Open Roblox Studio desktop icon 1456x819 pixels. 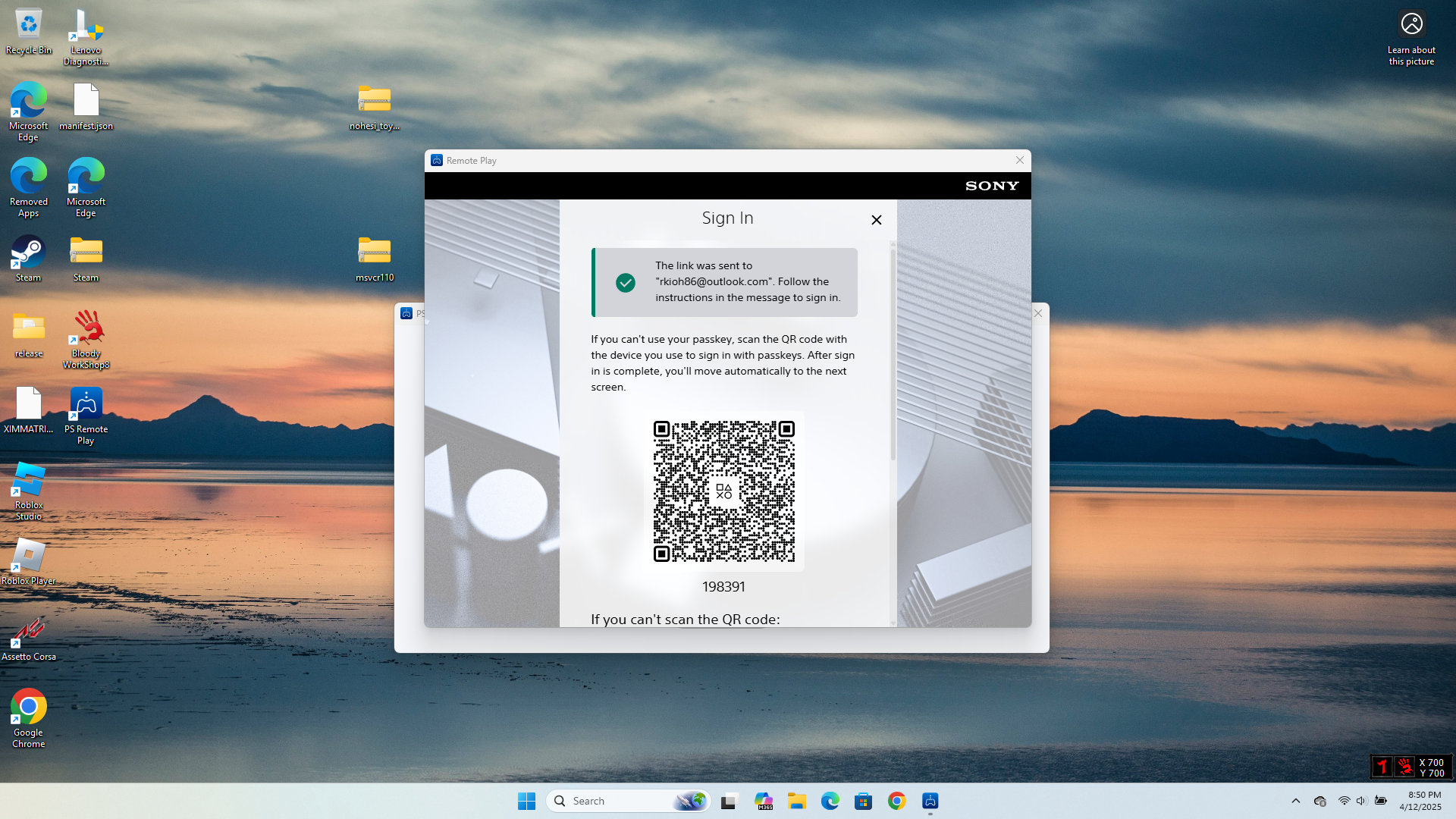28,481
